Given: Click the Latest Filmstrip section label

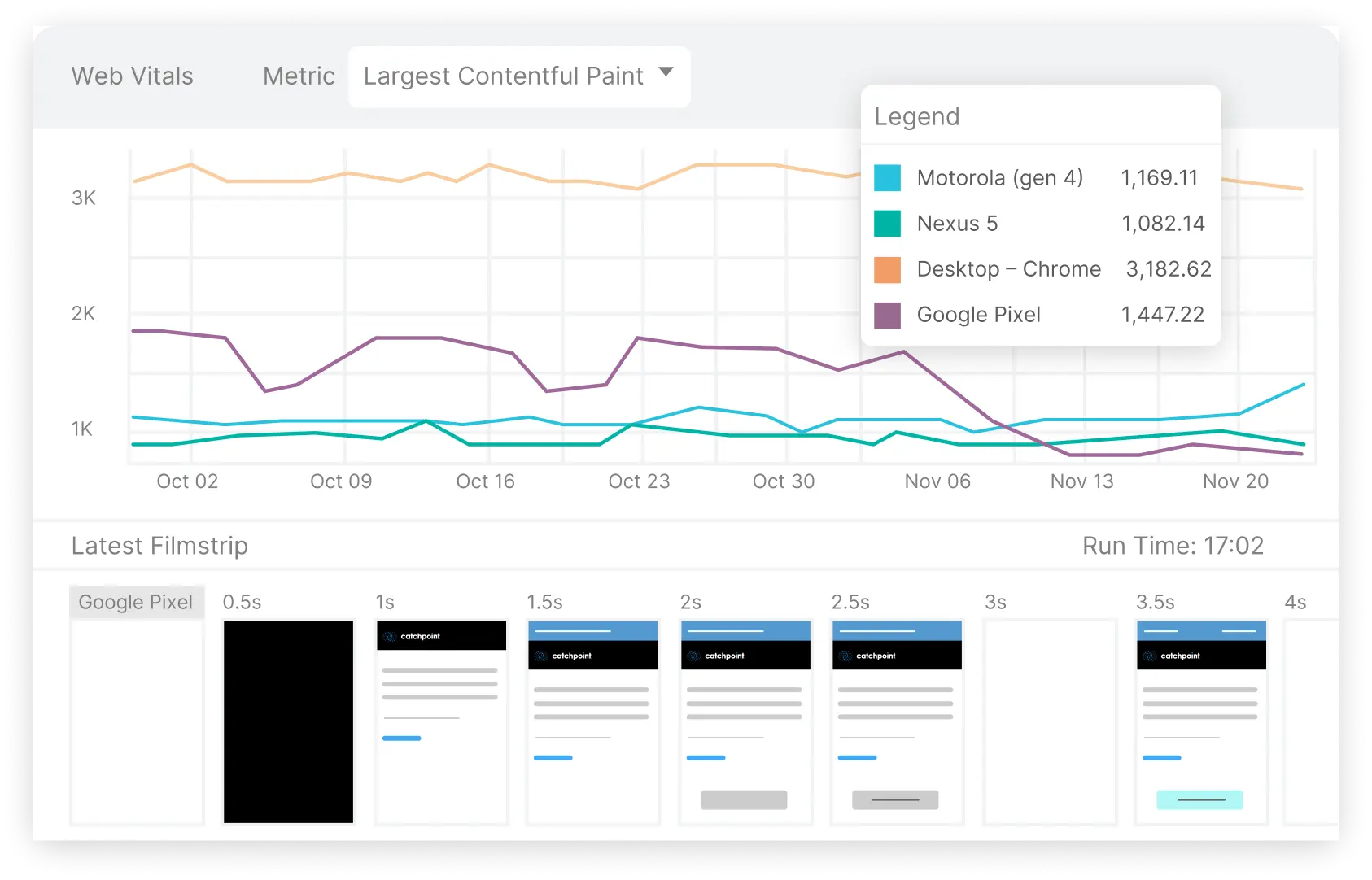Looking at the screenshot, I should click(159, 545).
